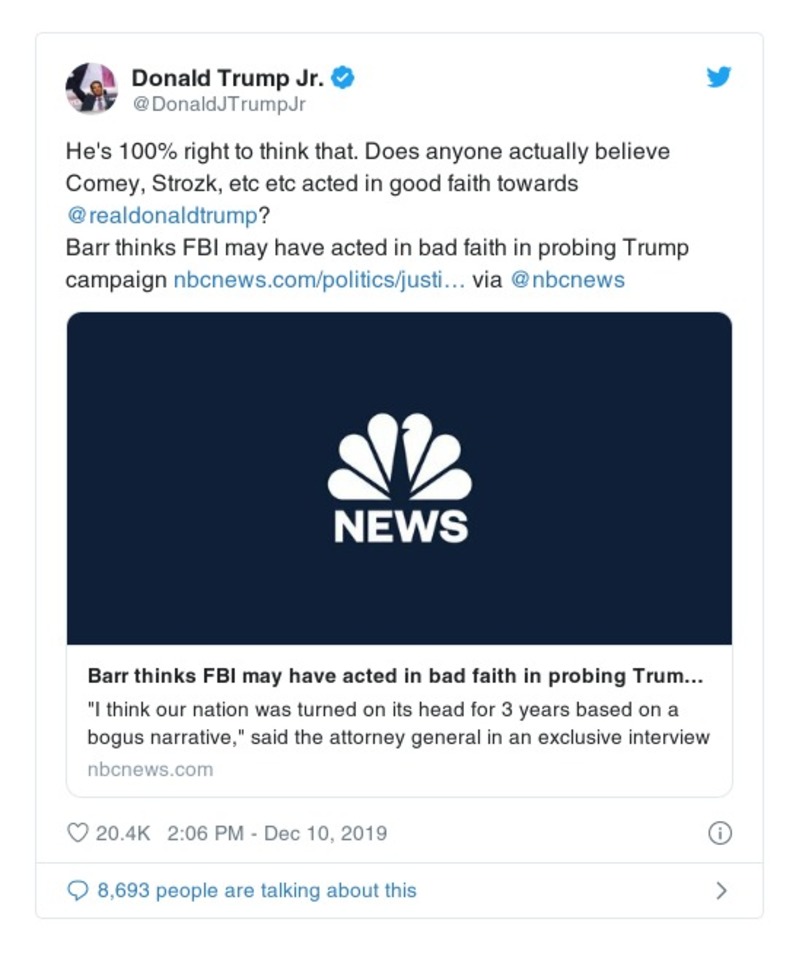Click the speech bubble reply icon

77,890
